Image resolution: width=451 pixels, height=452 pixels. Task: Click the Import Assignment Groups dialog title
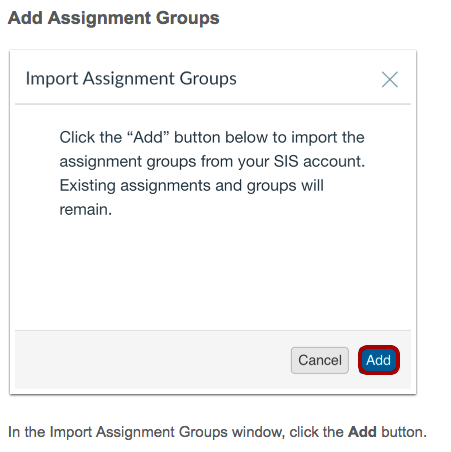click(131, 79)
